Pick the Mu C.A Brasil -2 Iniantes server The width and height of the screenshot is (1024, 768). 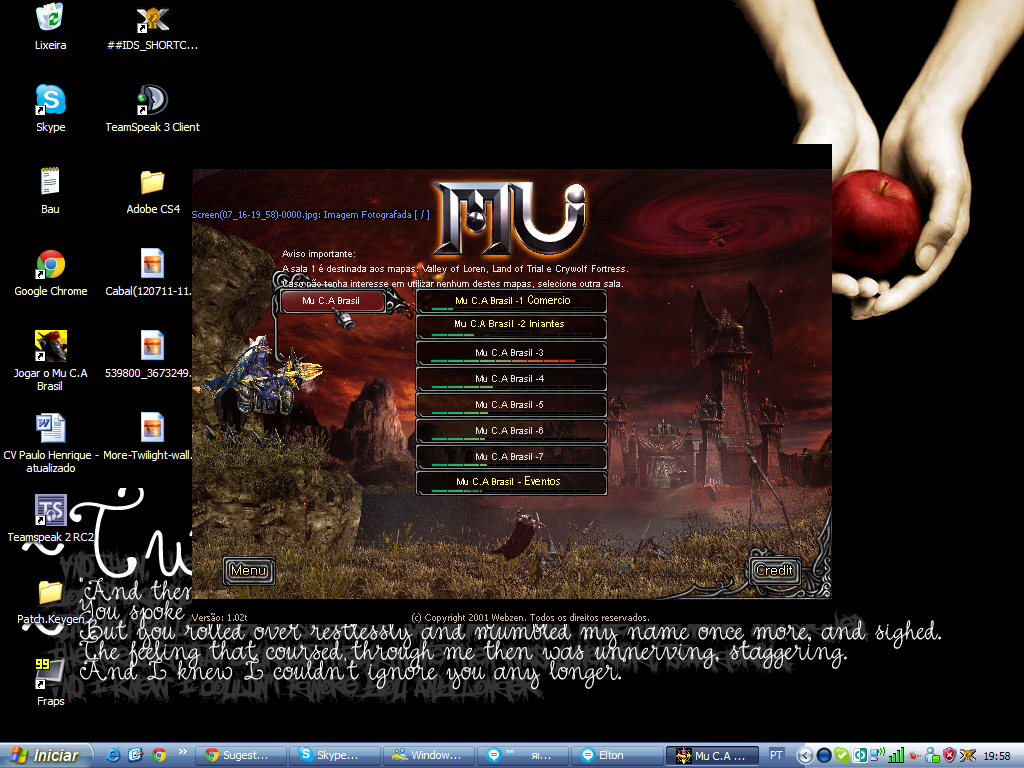(511, 327)
